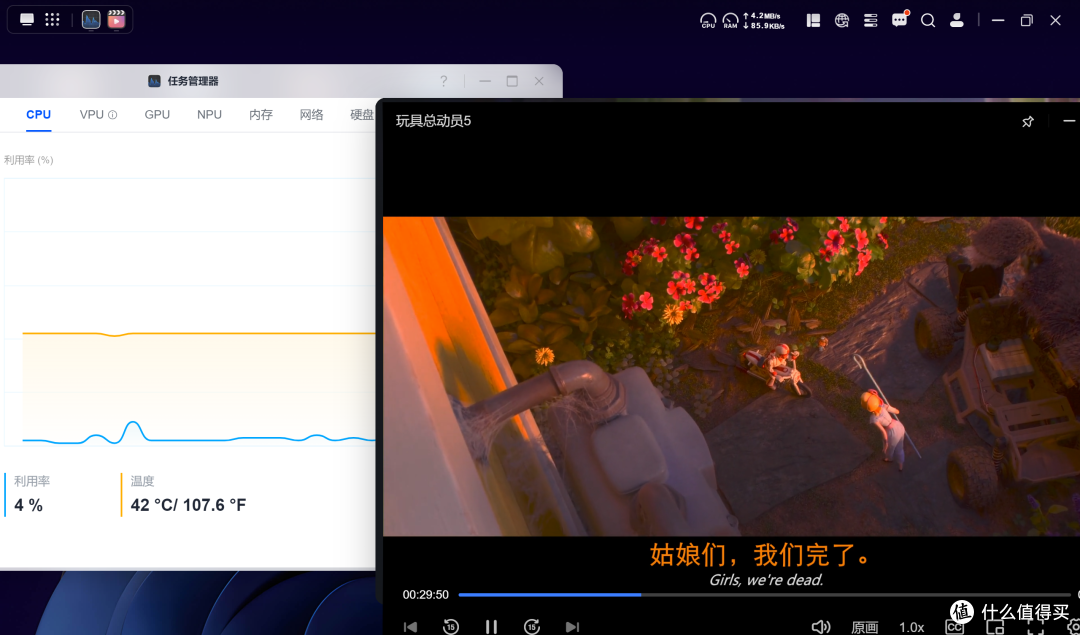The height and width of the screenshot is (635, 1080).
Task: Show the desktop via monitor icon
Action: 27,19
